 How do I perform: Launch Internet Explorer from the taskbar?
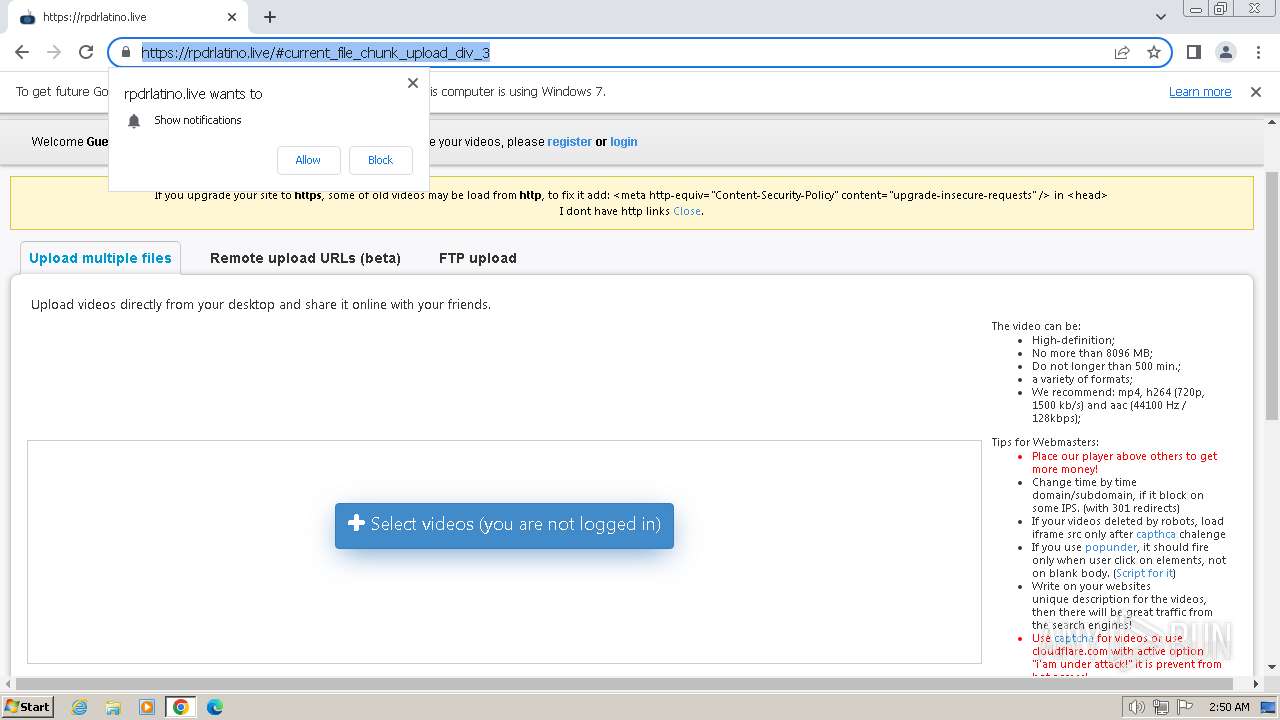click(x=79, y=707)
